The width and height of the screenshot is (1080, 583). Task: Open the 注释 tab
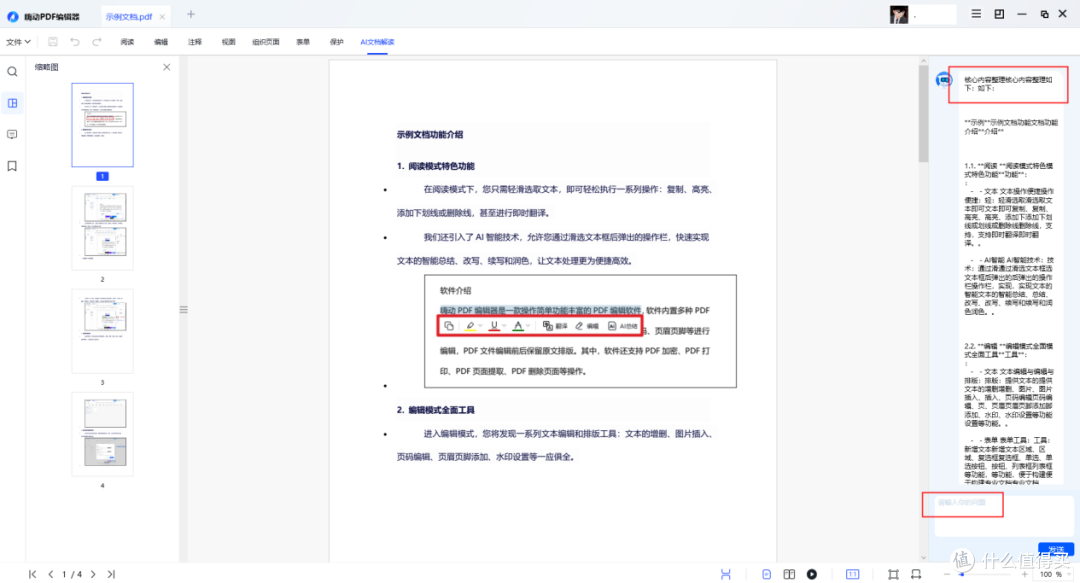[x=195, y=42]
